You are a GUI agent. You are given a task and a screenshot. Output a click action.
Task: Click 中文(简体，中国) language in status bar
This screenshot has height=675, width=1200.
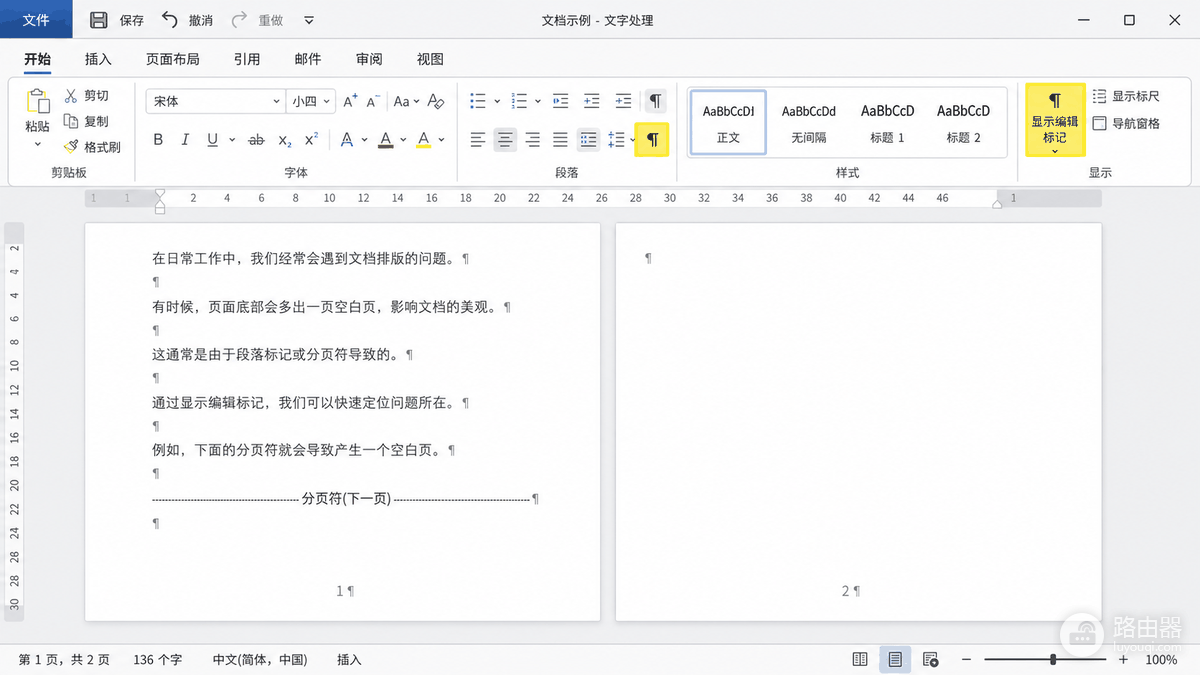pos(260,660)
